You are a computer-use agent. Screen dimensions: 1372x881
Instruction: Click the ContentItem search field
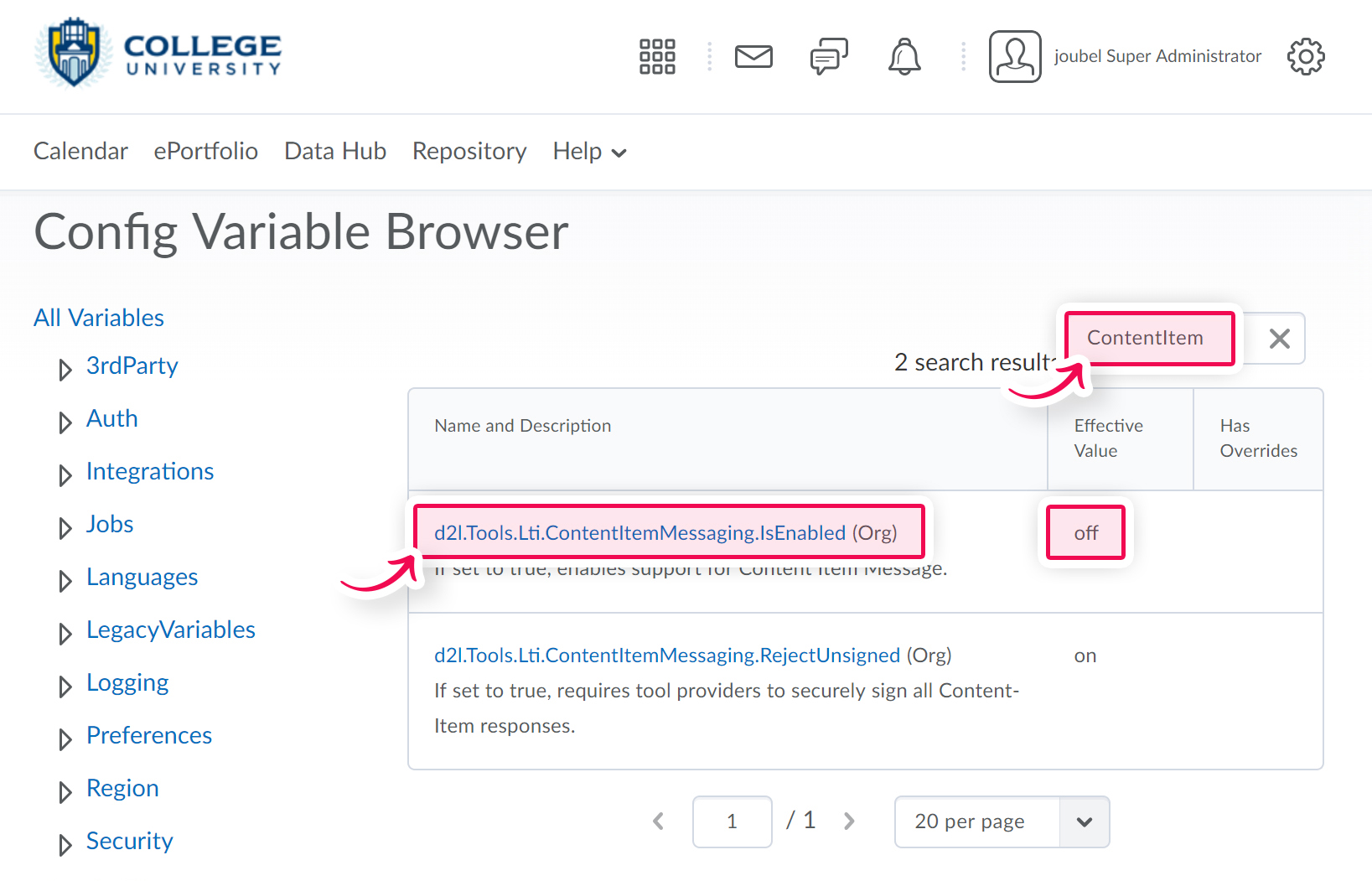pyautogui.click(x=1149, y=339)
